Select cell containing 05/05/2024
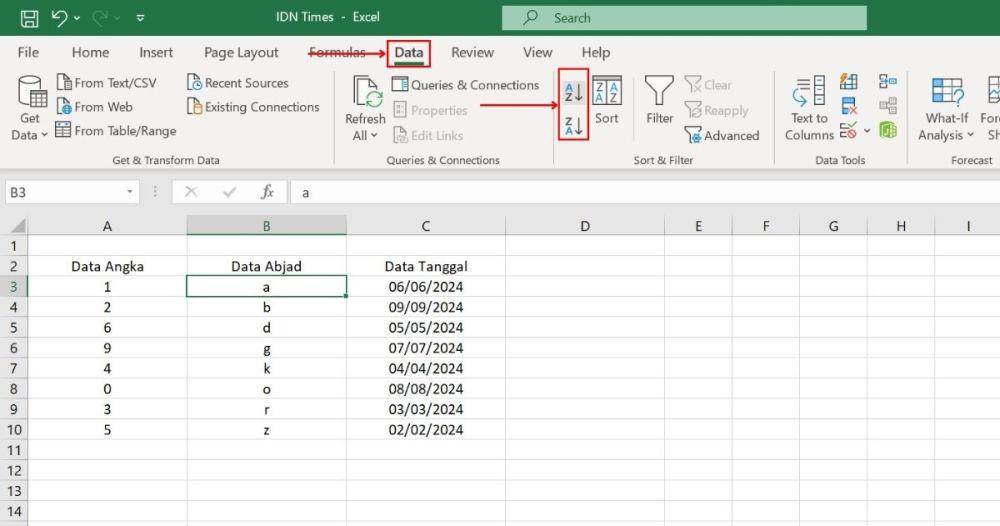This screenshot has height=526, width=1000. click(425, 328)
